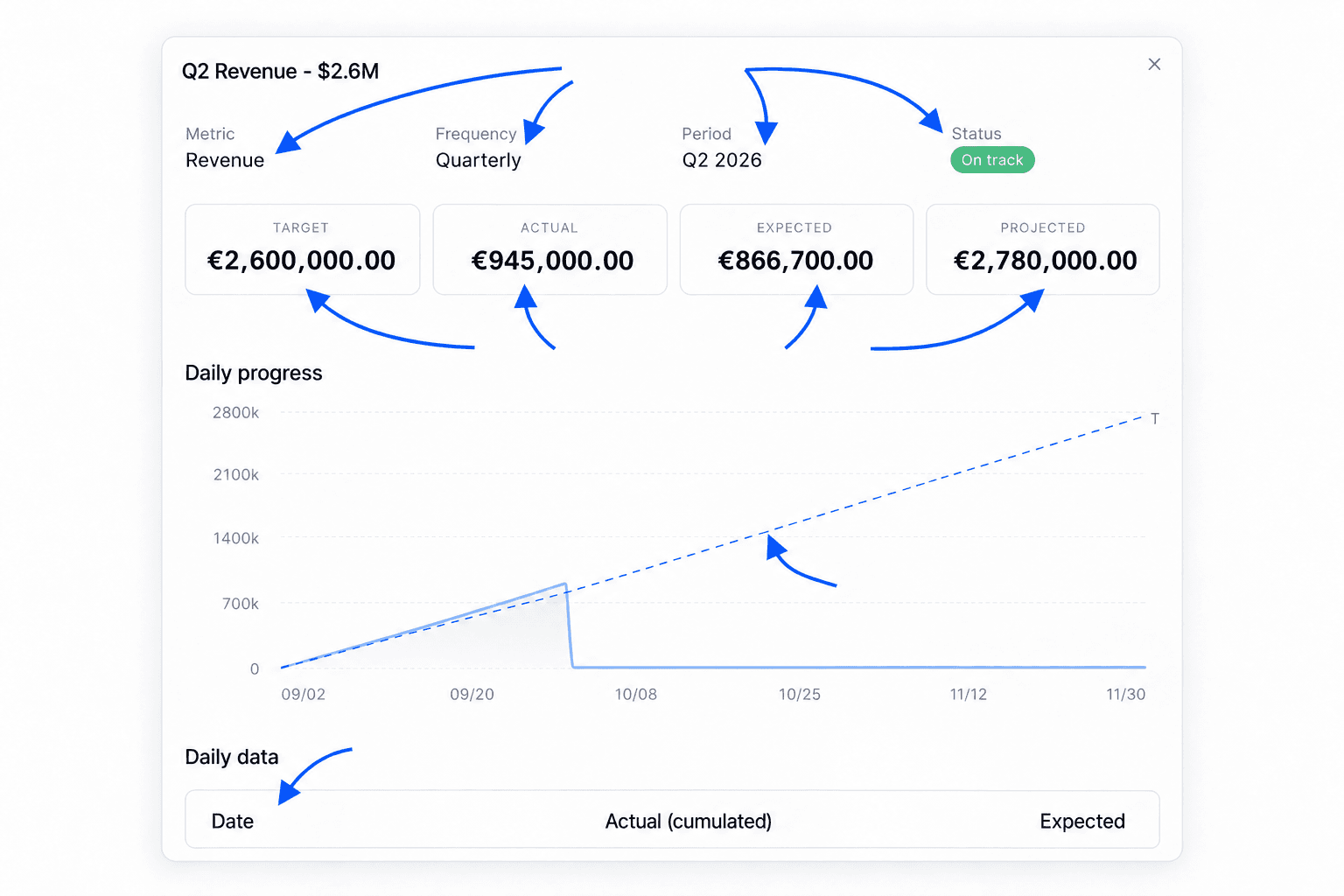Viewport: 1344px width, 896px height.
Task: Click the 'TARGET' card label
Action: [301, 227]
